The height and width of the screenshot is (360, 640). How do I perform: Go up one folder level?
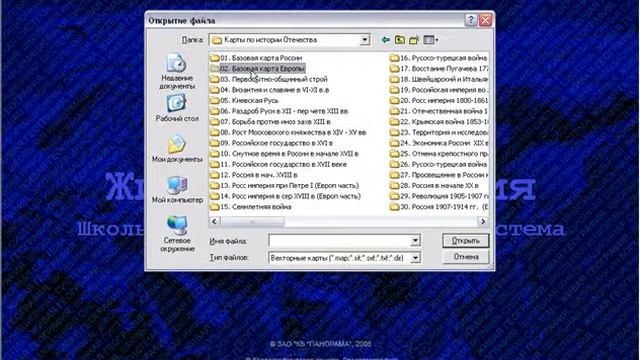(x=400, y=40)
